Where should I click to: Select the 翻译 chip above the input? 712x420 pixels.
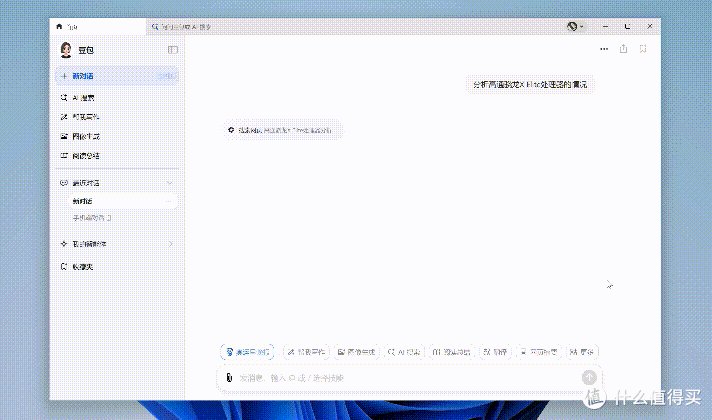(495, 352)
